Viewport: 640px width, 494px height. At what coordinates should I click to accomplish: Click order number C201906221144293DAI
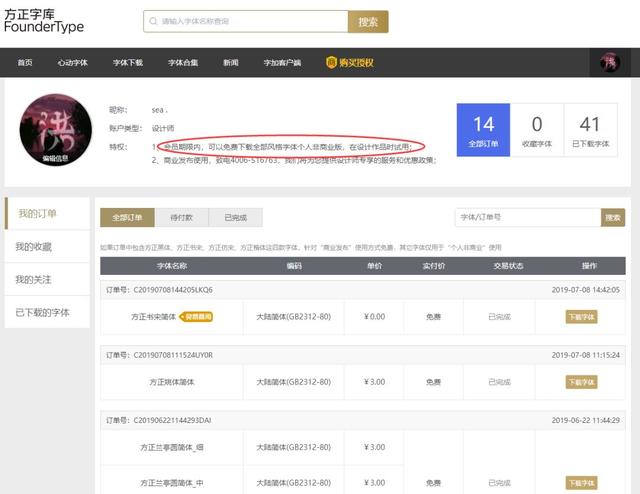172,420
